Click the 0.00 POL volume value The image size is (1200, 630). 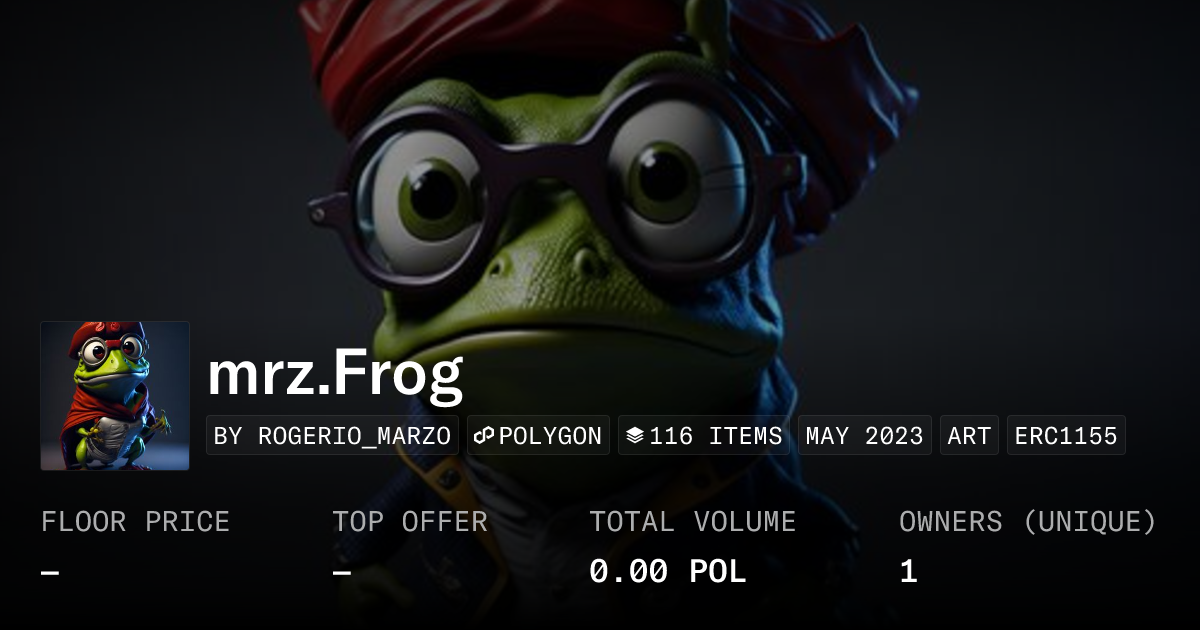coord(667,572)
